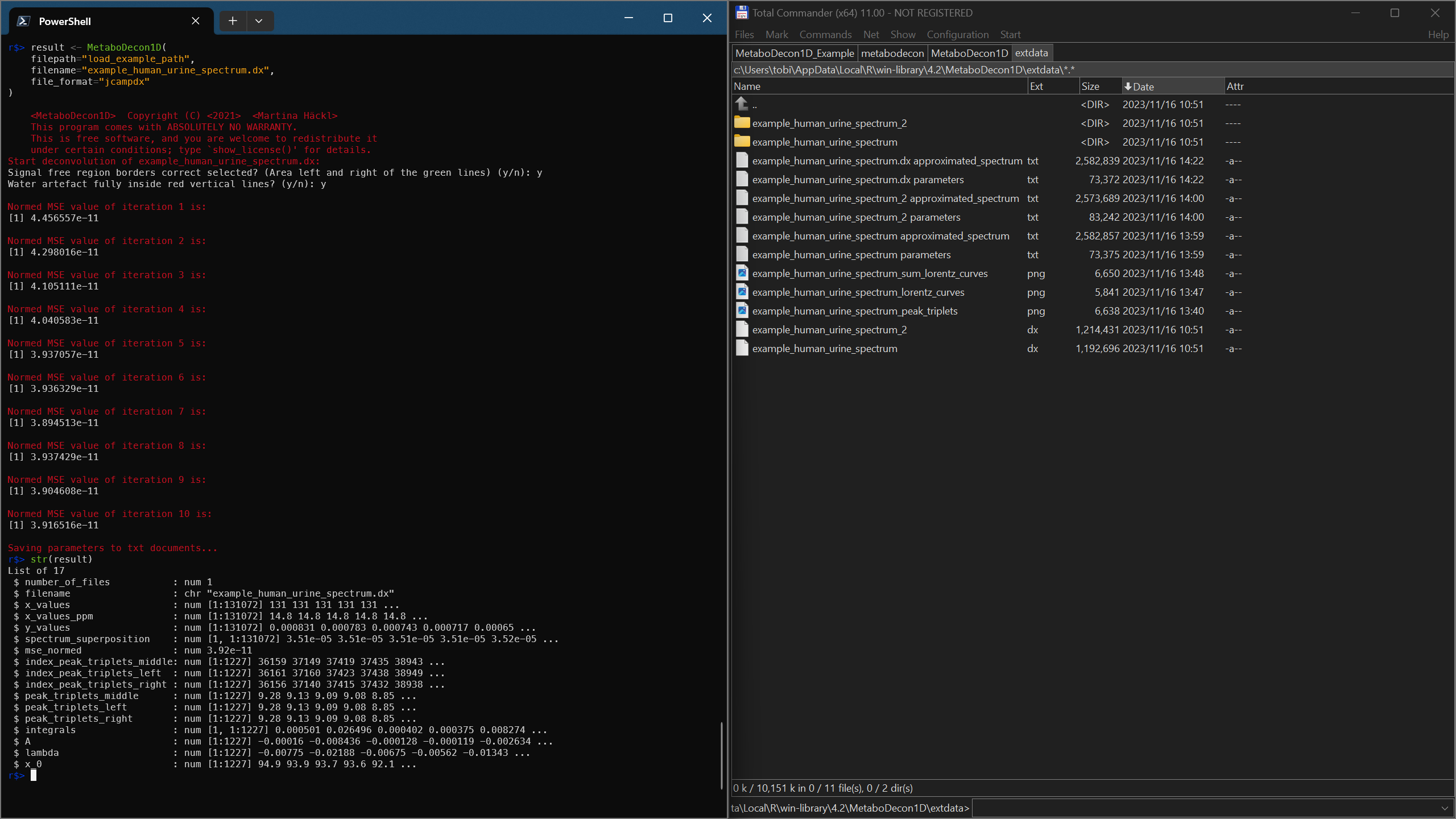Select the example_human_urine_spectrum_peak_triplets file name

855,311
